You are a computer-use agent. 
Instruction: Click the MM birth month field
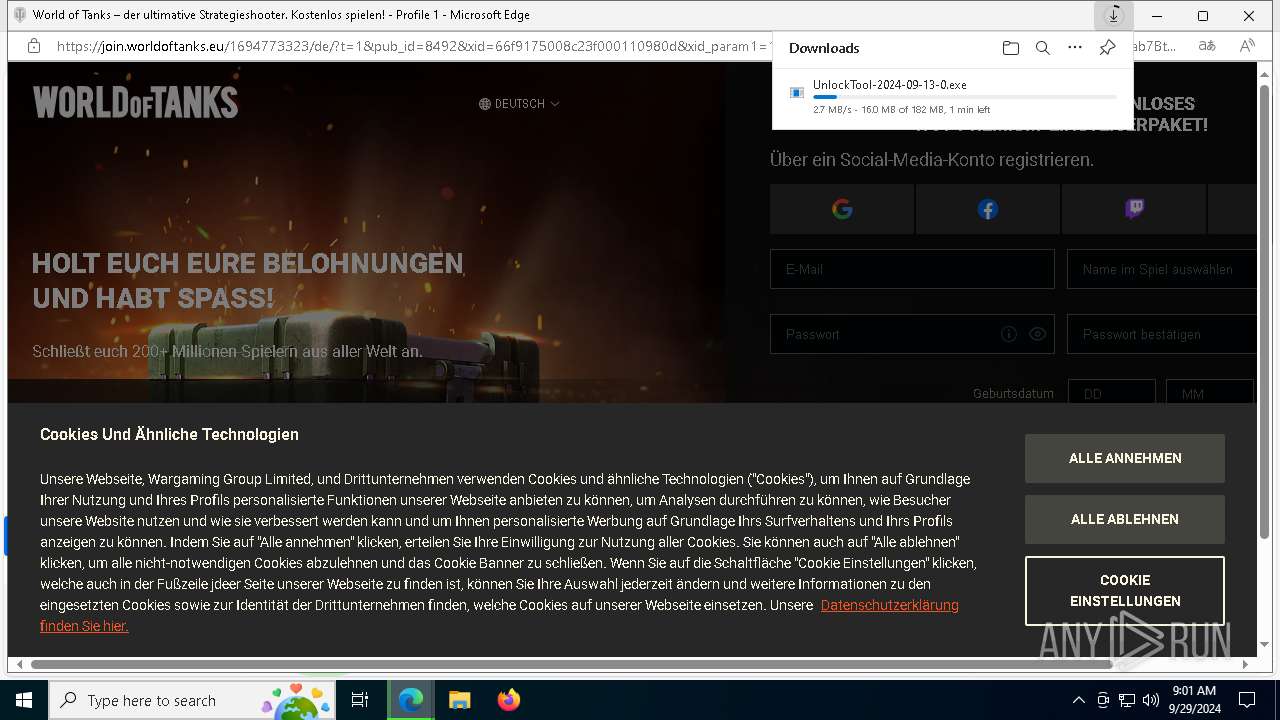[x=1210, y=392]
